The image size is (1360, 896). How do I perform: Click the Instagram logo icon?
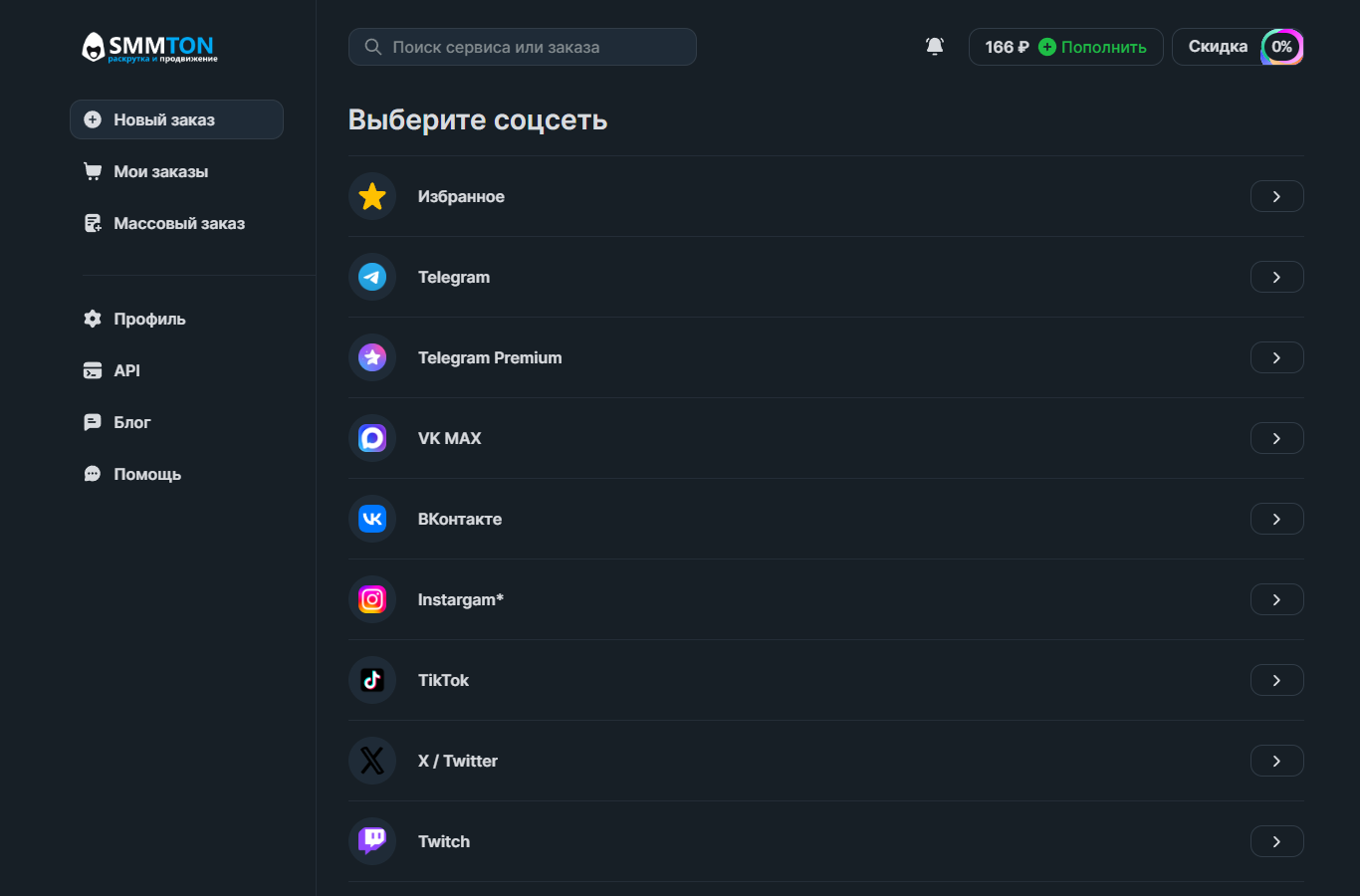click(372, 599)
